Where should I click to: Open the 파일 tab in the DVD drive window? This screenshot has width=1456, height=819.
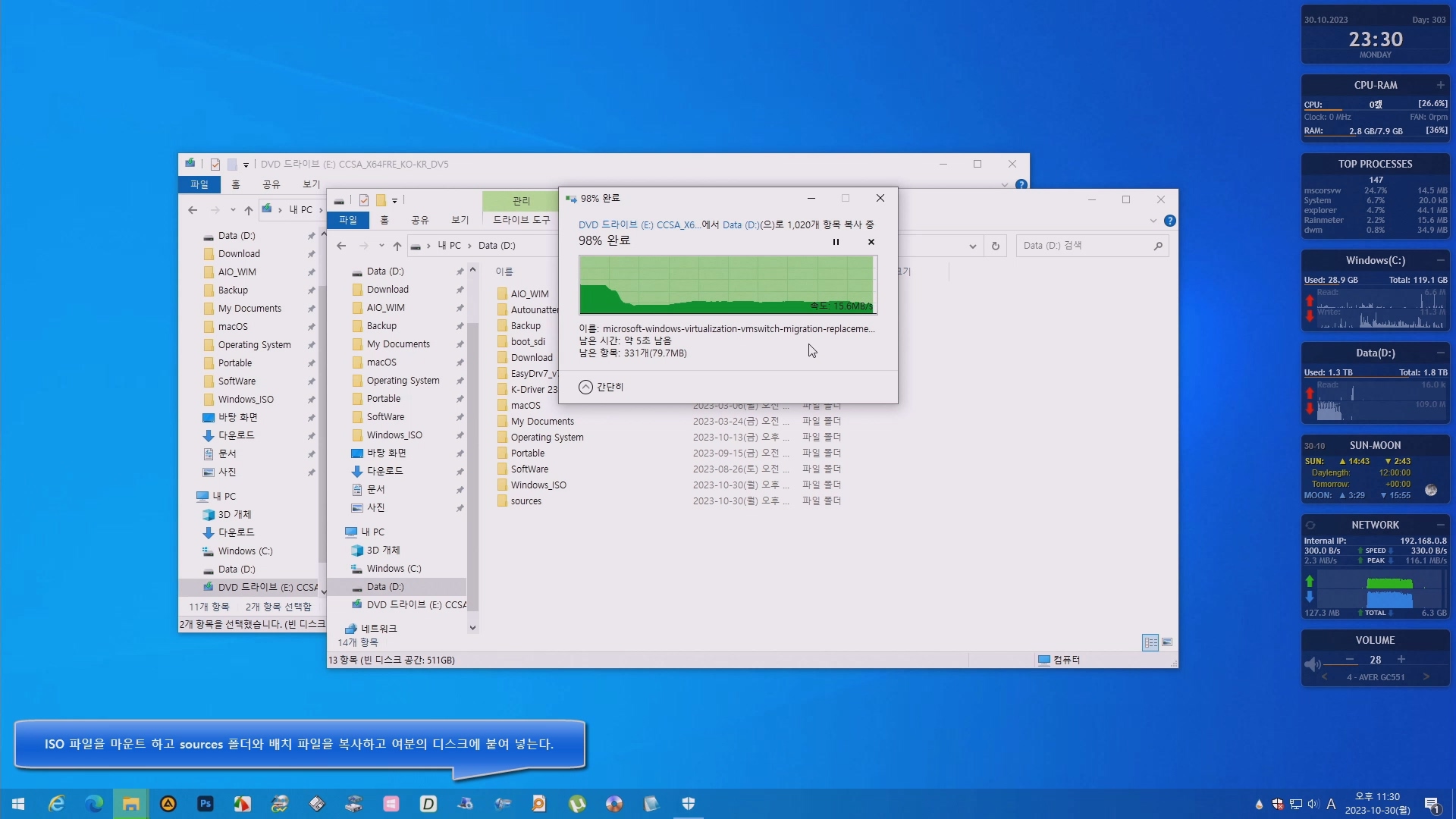[199, 184]
